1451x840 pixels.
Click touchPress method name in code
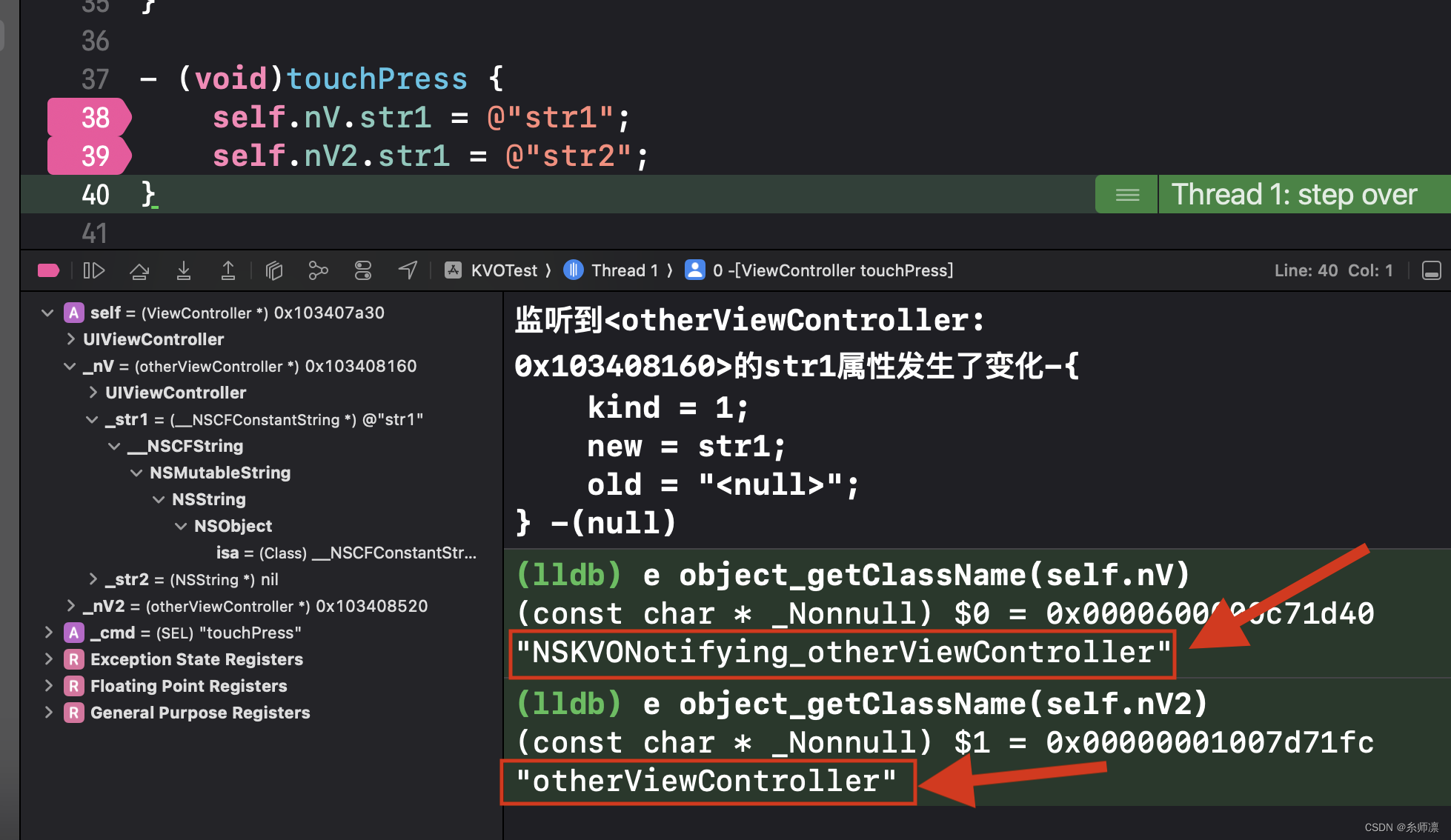[376, 79]
